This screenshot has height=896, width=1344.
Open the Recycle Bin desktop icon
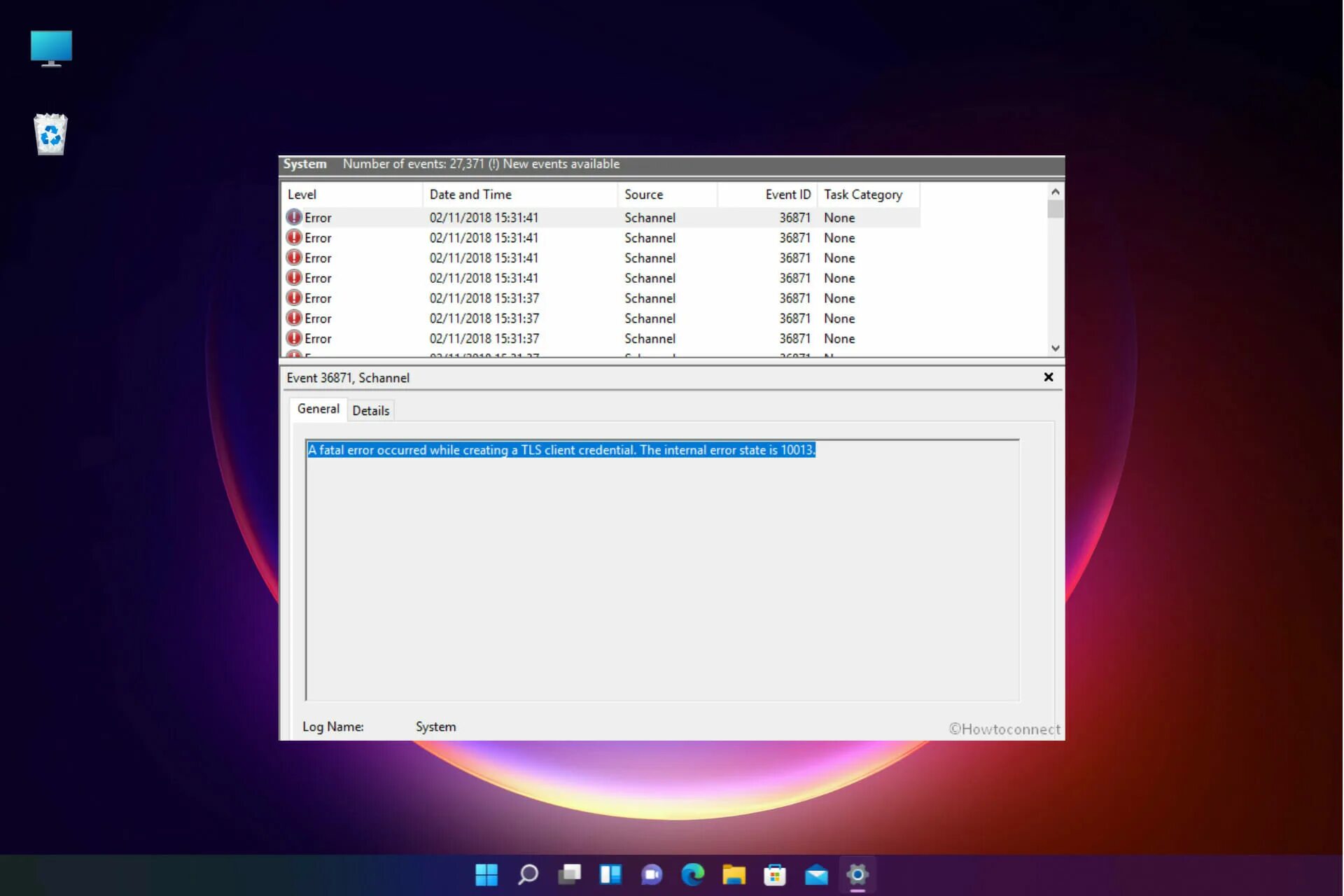click(50, 134)
